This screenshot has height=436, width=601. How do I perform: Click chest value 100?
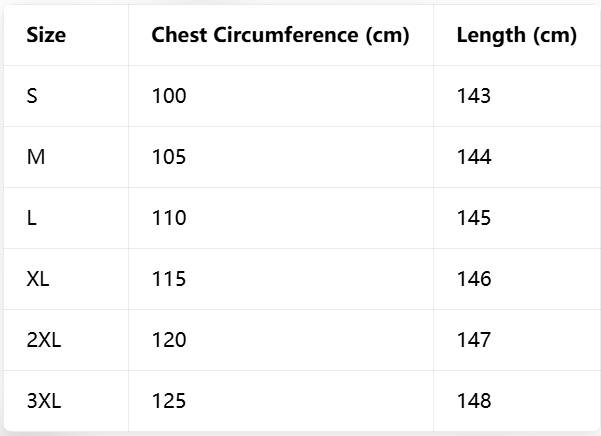[x=169, y=96]
